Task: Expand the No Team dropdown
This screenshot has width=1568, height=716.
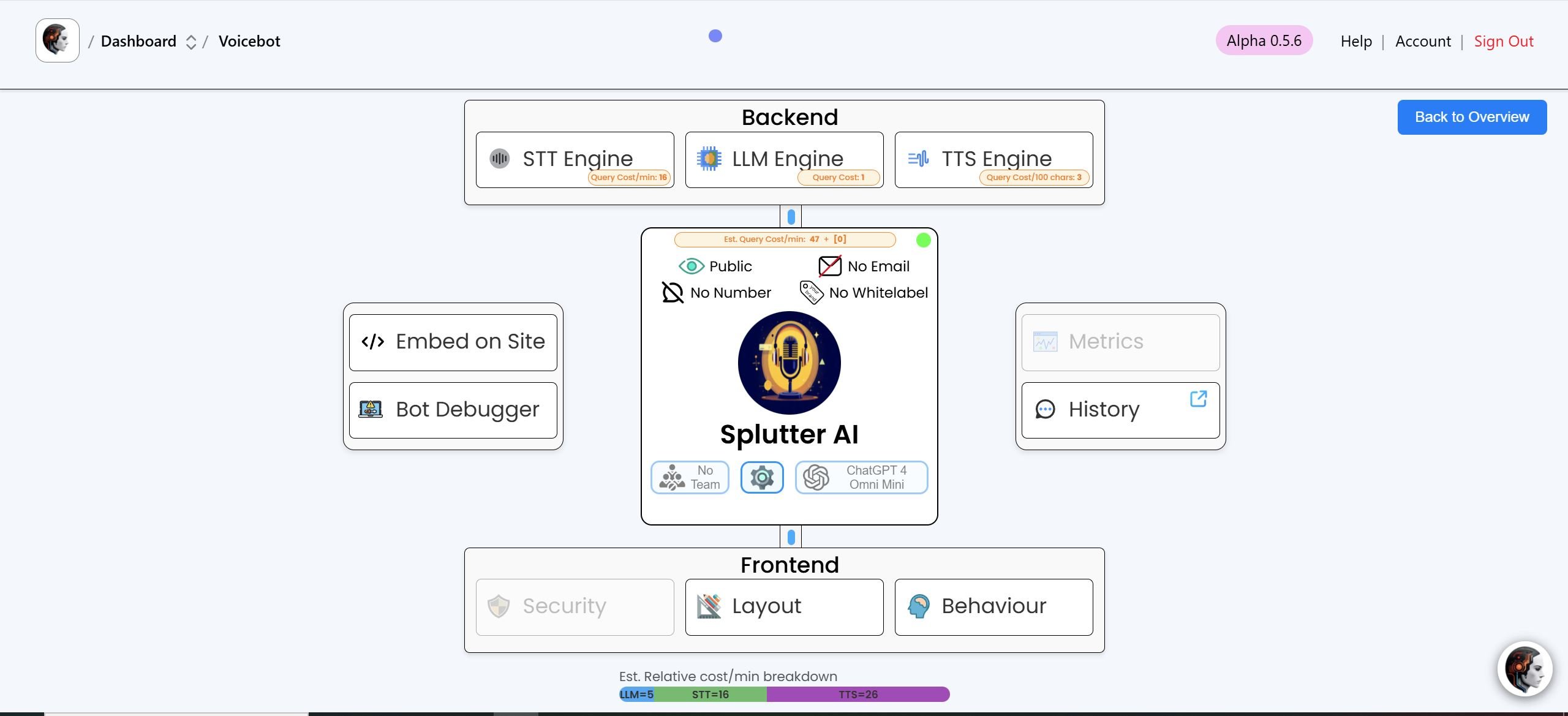Action: [x=690, y=477]
